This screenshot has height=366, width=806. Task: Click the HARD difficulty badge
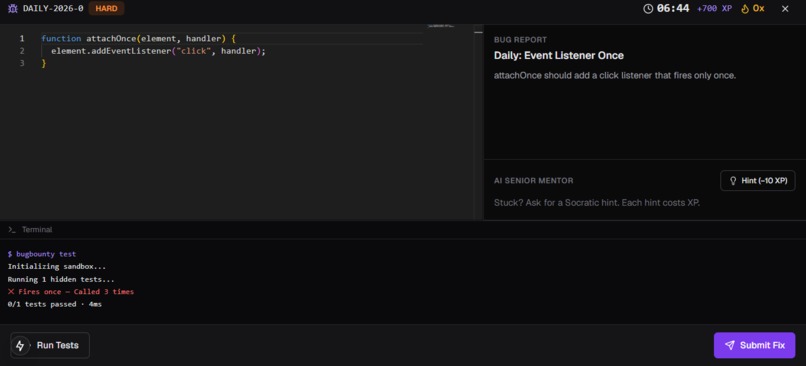106,9
